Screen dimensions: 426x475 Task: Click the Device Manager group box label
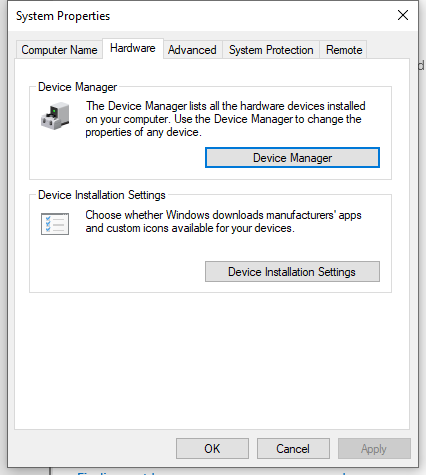[x=77, y=87]
